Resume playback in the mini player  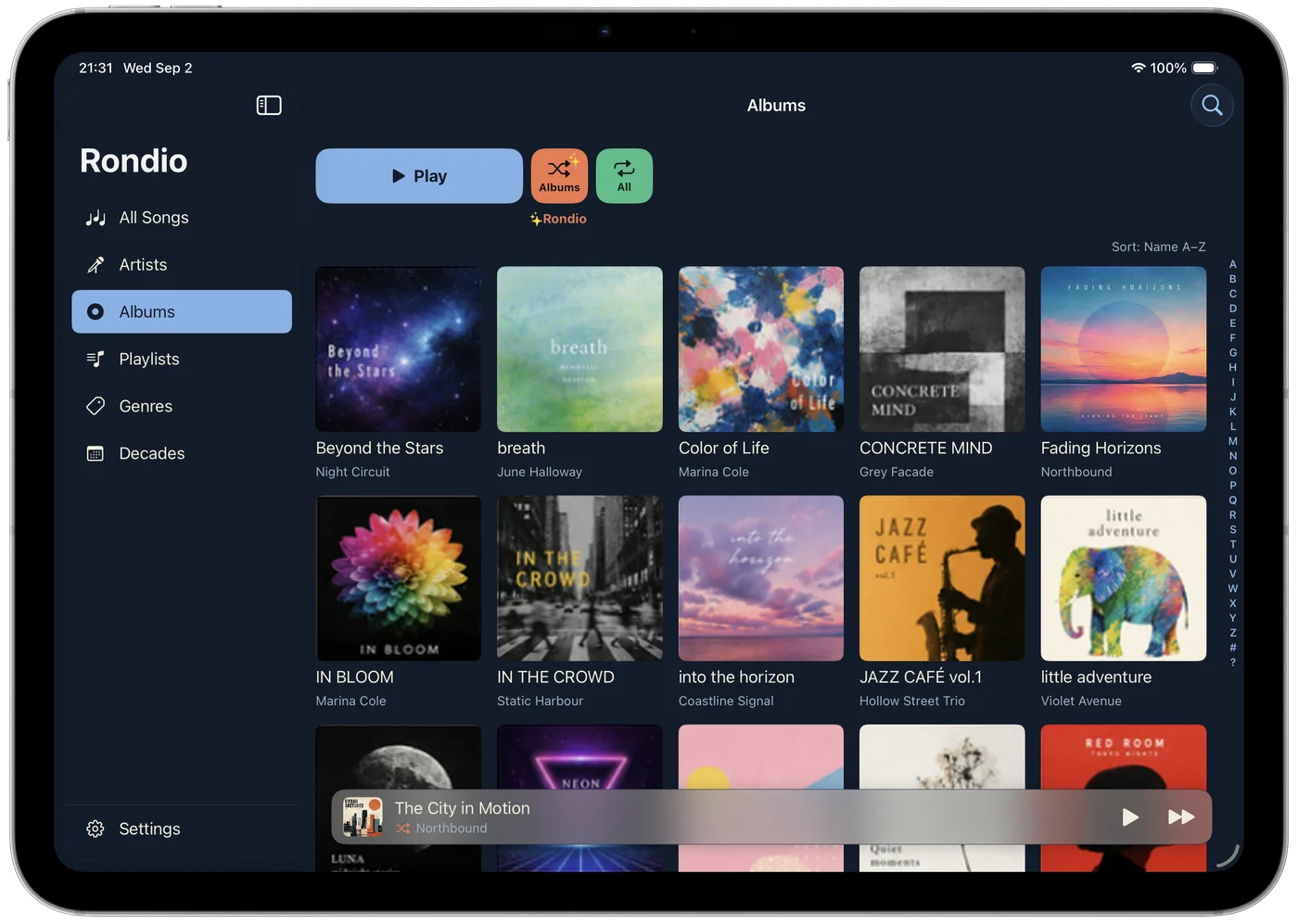(1130, 817)
